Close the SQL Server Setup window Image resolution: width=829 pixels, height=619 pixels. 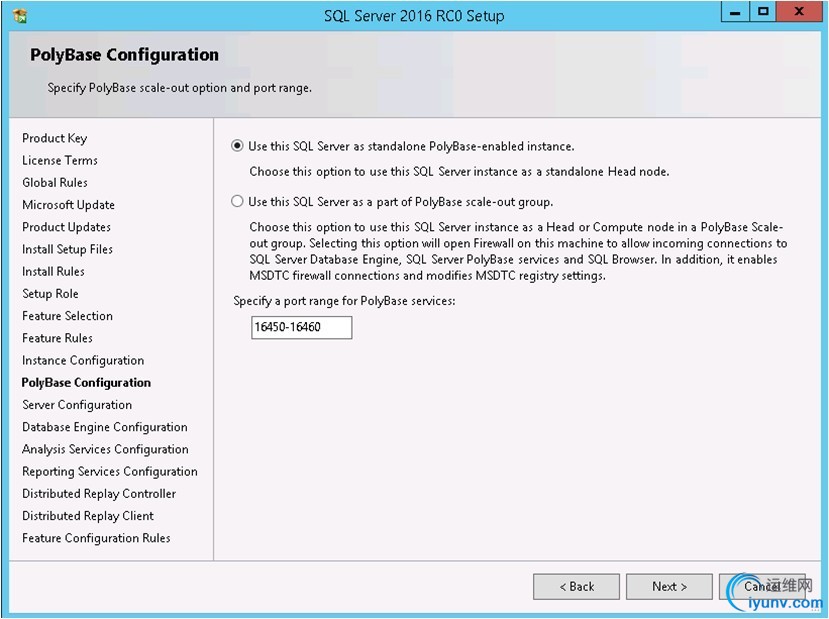pyautogui.click(x=799, y=12)
